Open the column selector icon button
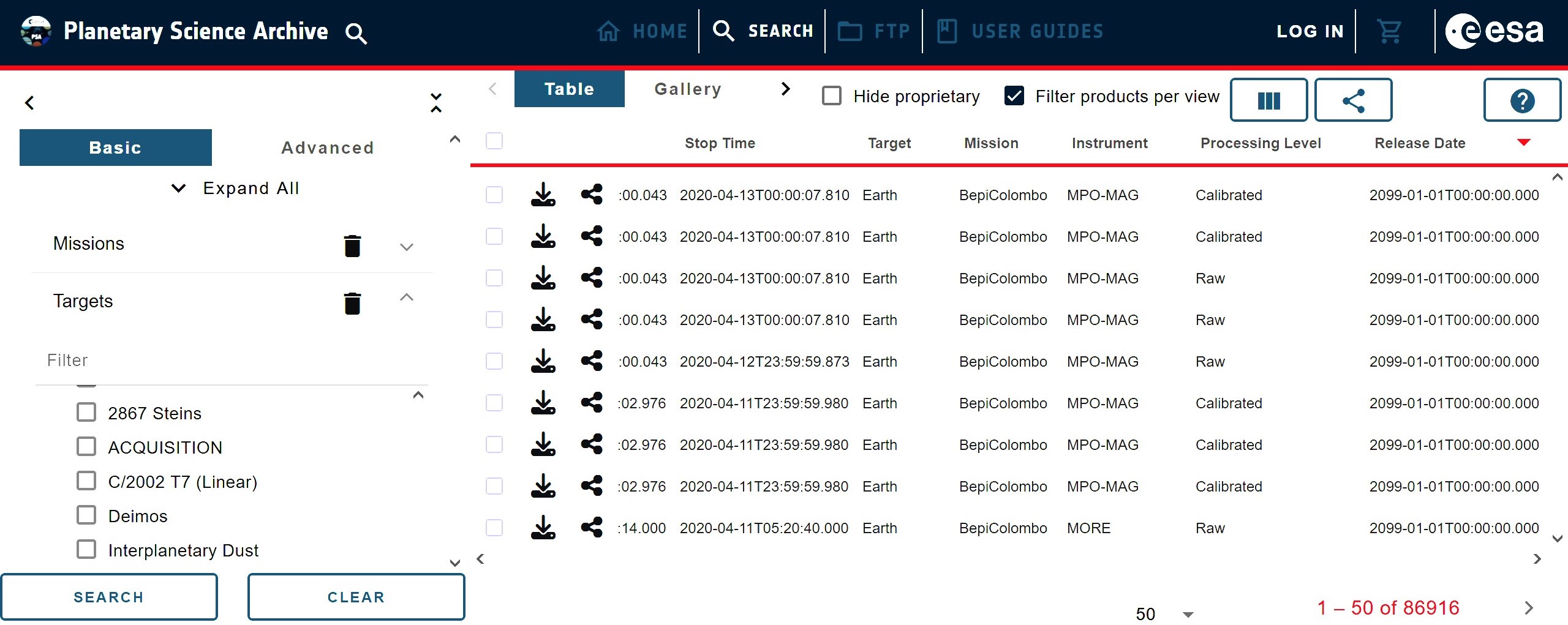1568x625 pixels. pyautogui.click(x=1268, y=100)
